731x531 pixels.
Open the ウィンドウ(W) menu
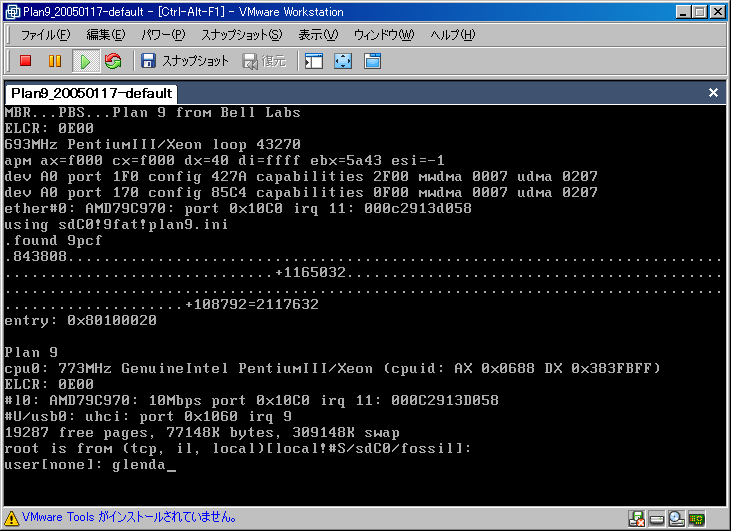(x=384, y=35)
